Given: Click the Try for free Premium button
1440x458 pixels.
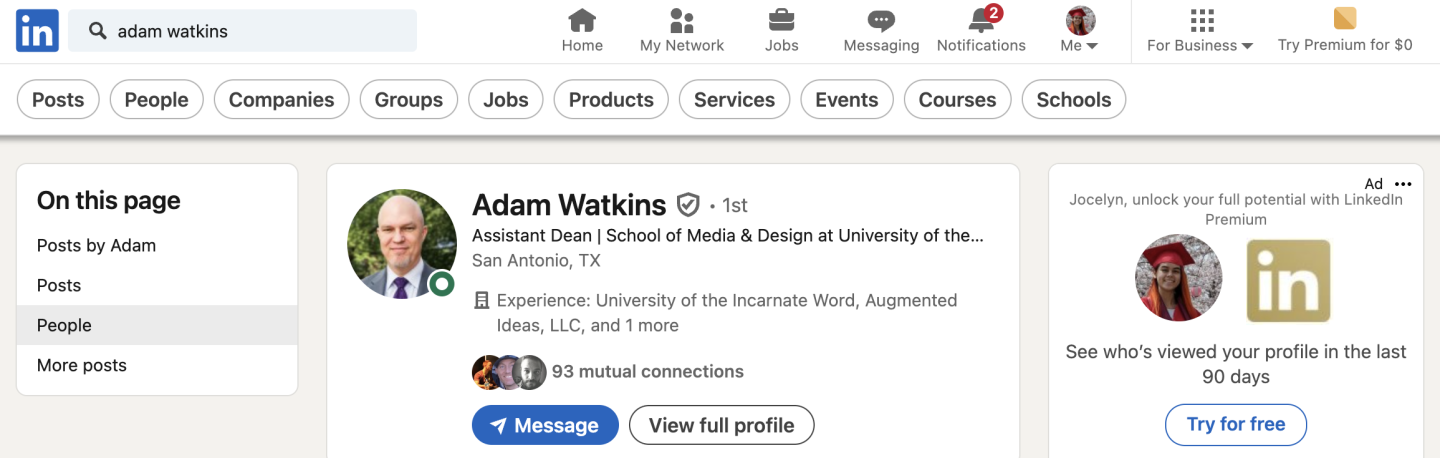Looking at the screenshot, I should click(x=1236, y=424).
